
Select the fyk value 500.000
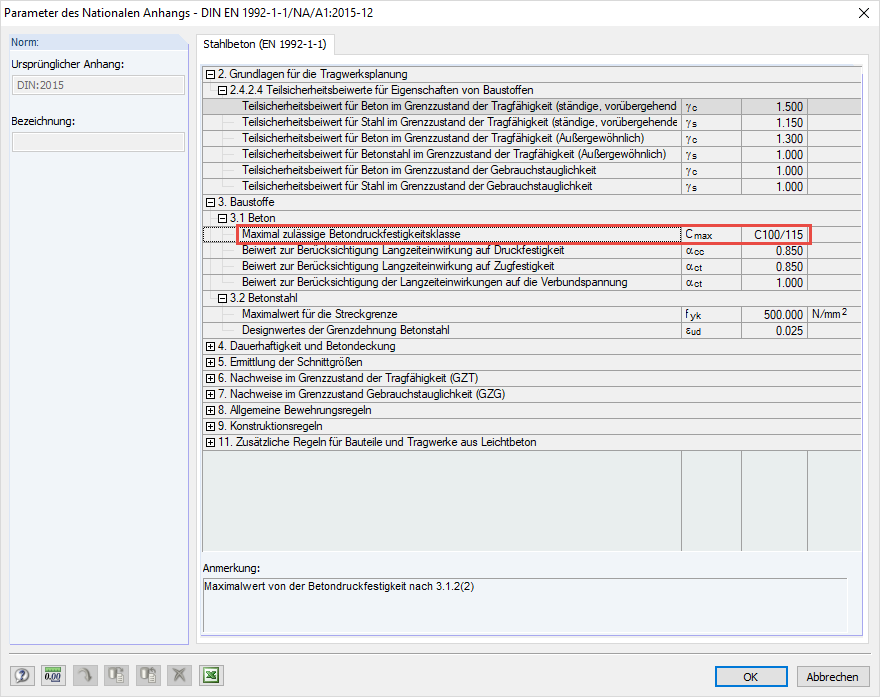coord(774,315)
